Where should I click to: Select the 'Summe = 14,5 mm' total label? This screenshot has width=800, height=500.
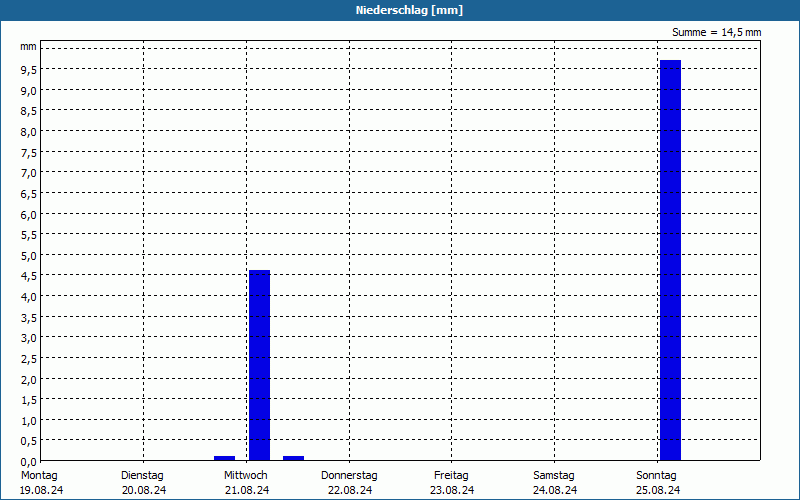point(716,33)
